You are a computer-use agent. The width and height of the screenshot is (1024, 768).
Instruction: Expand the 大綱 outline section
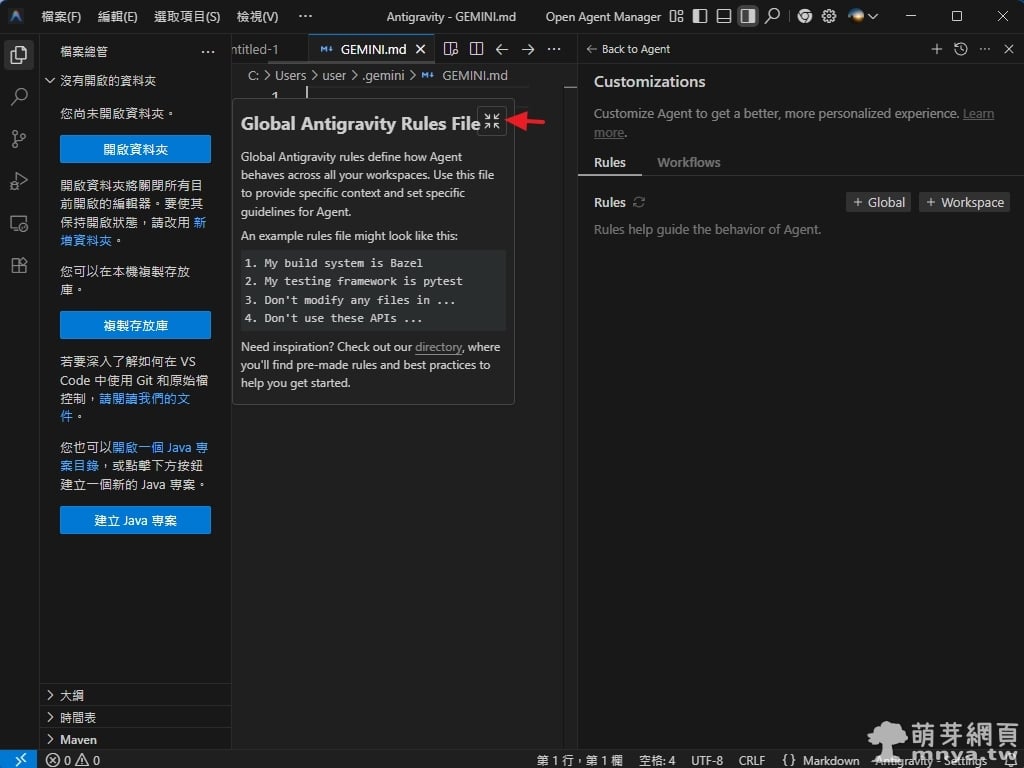[72, 695]
